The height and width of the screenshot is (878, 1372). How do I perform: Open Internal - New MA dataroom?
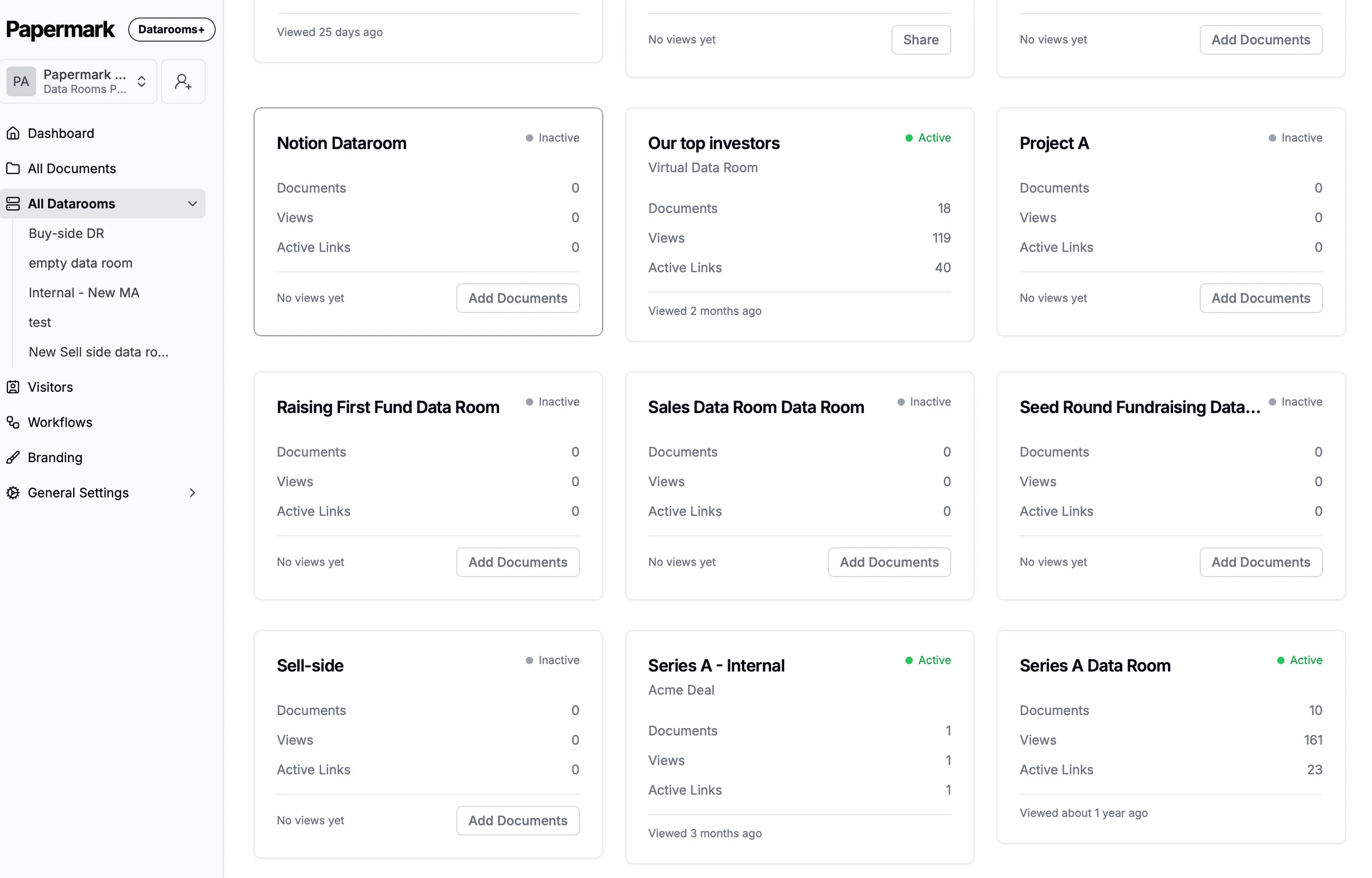coord(84,293)
